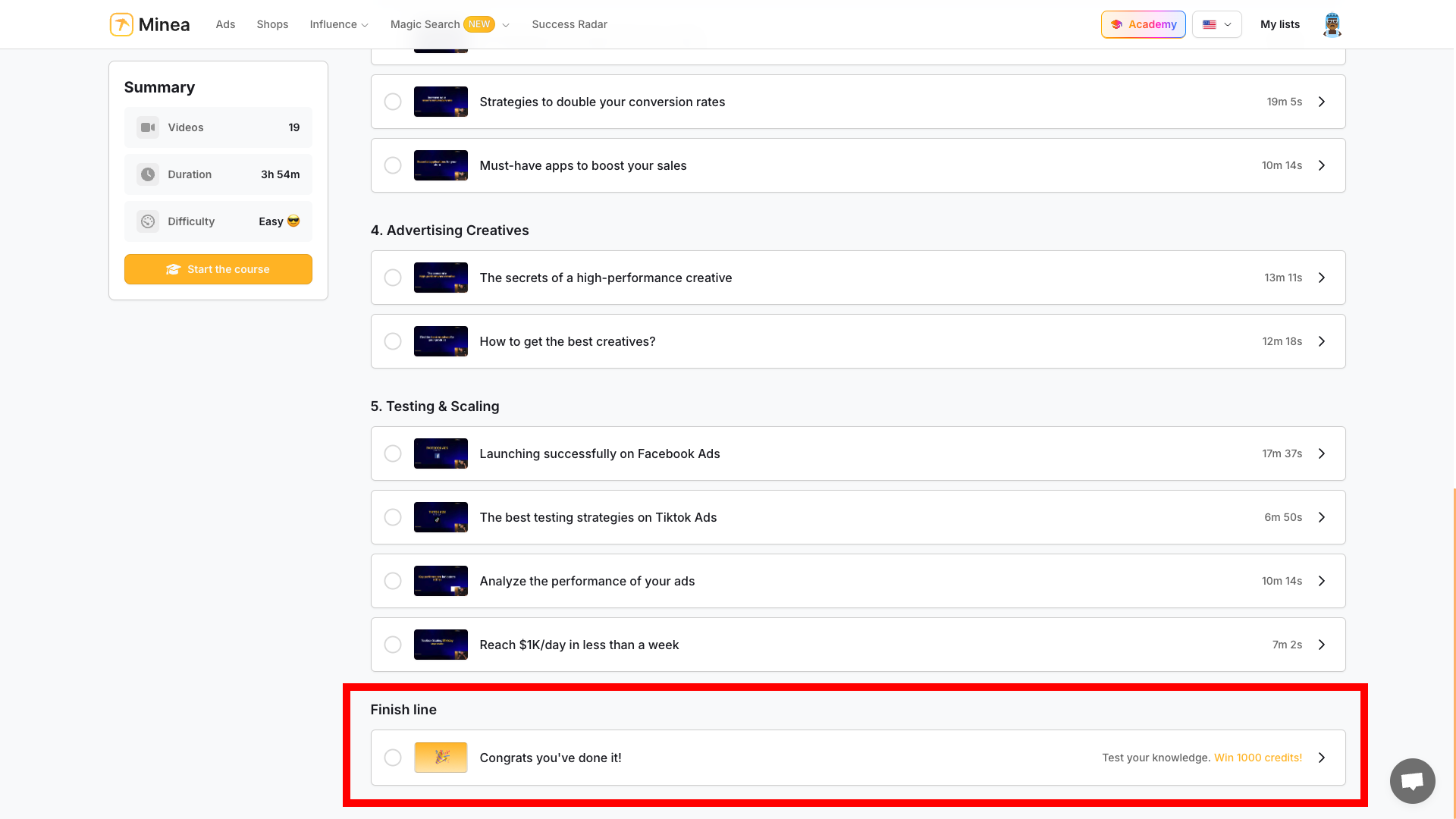Click the 'Win 1000 credits!' link
The image size is (1456, 819).
1257,757
